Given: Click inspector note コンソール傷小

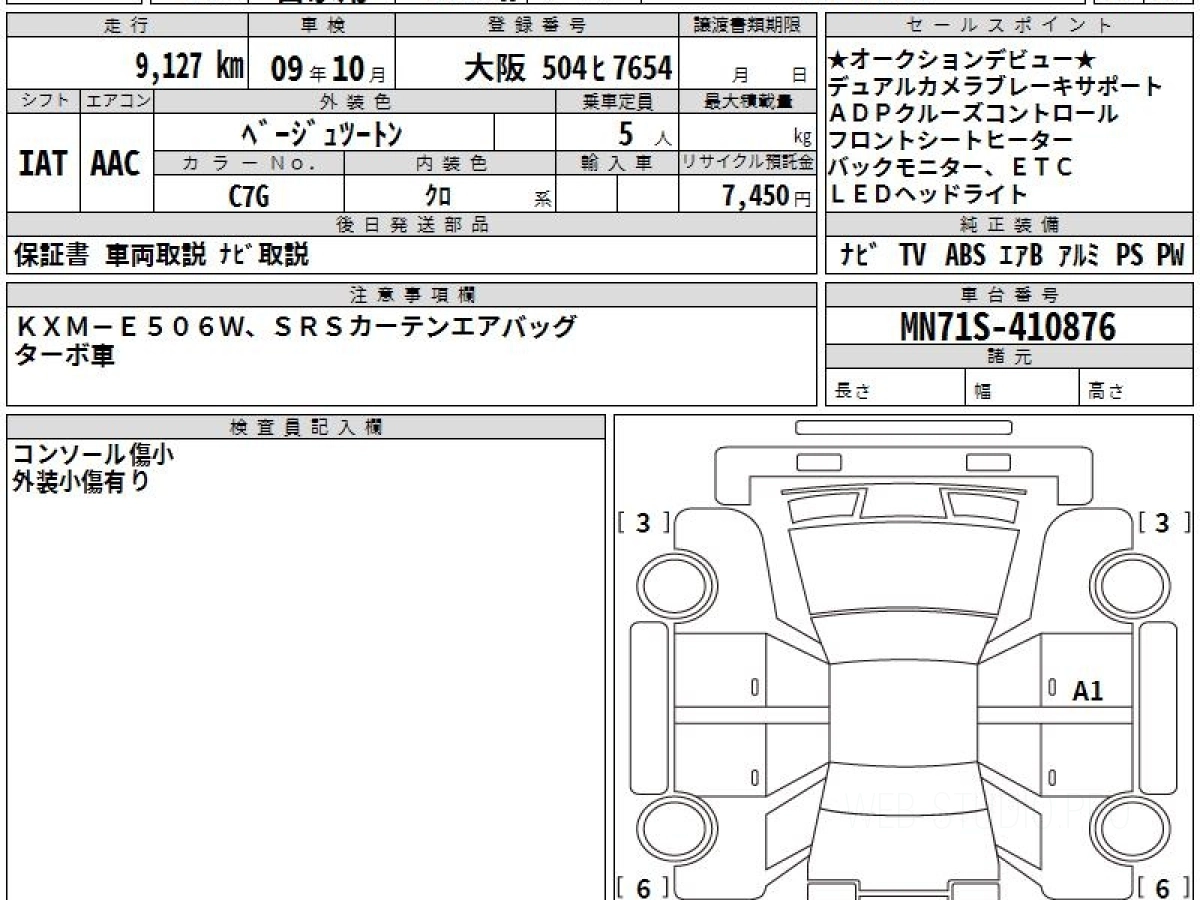Looking at the screenshot, I should tap(94, 454).
